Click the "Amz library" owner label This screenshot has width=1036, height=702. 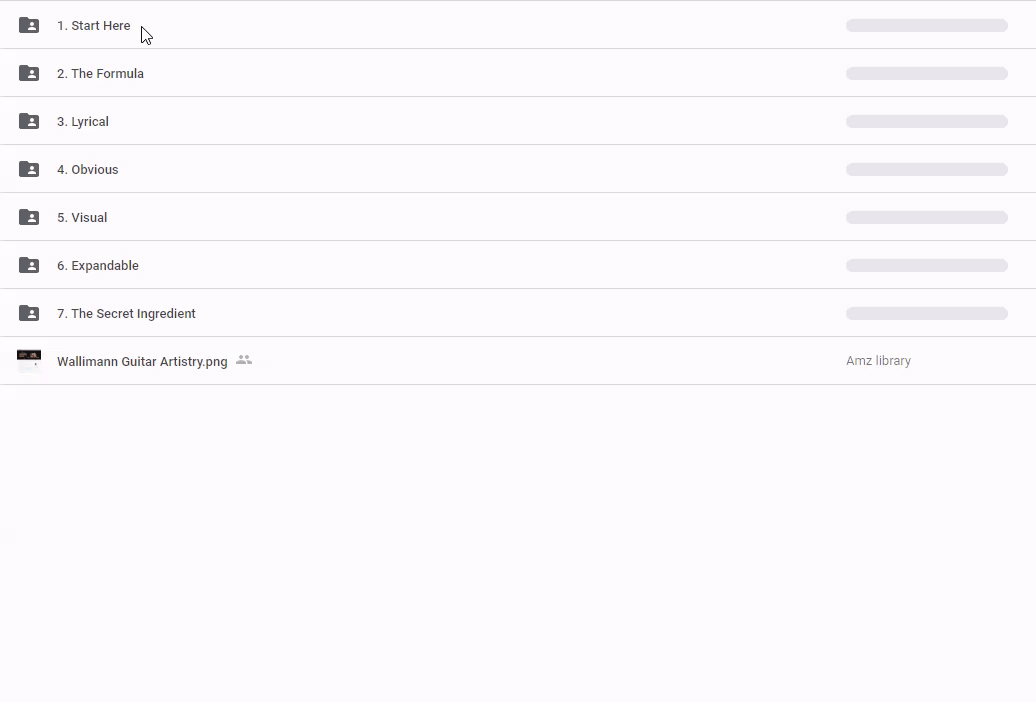click(878, 361)
